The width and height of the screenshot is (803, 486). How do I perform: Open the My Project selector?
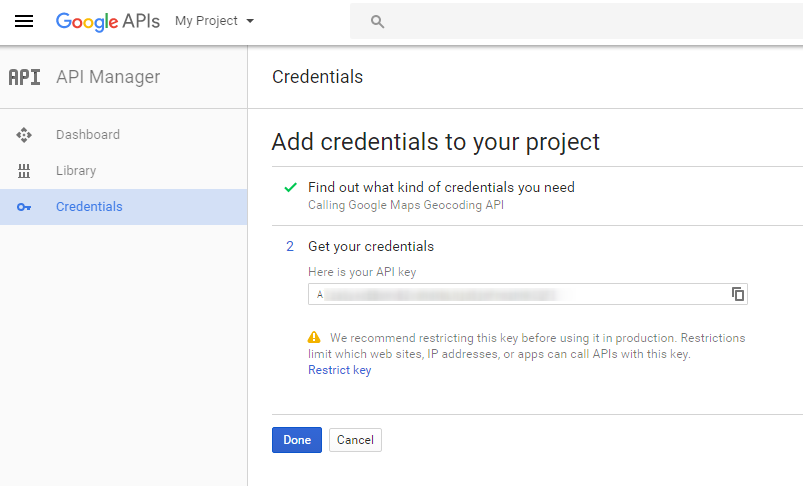coord(214,21)
